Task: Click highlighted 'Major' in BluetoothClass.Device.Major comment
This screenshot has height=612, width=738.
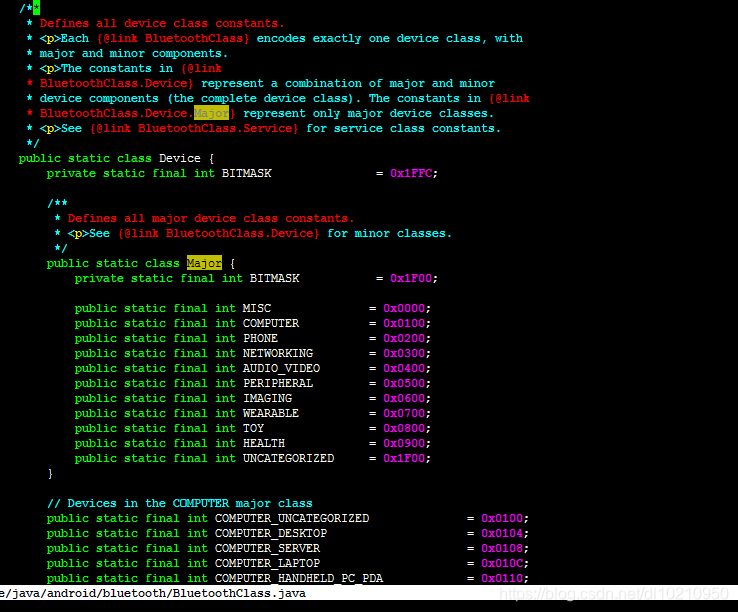Action: tap(211, 113)
